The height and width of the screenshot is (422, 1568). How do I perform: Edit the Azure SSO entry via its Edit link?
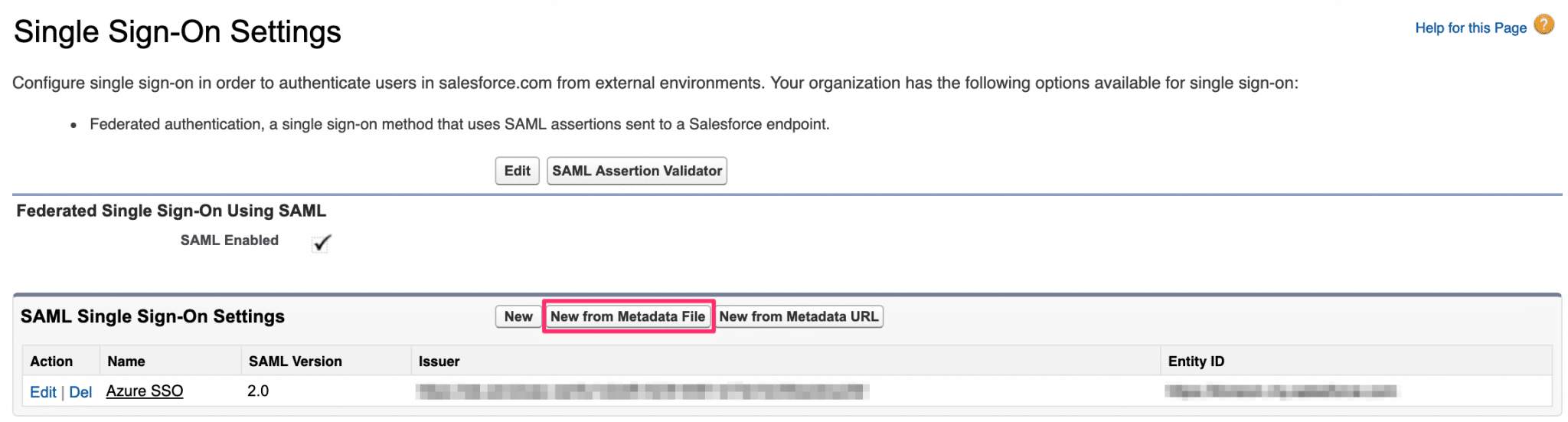pos(43,392)
